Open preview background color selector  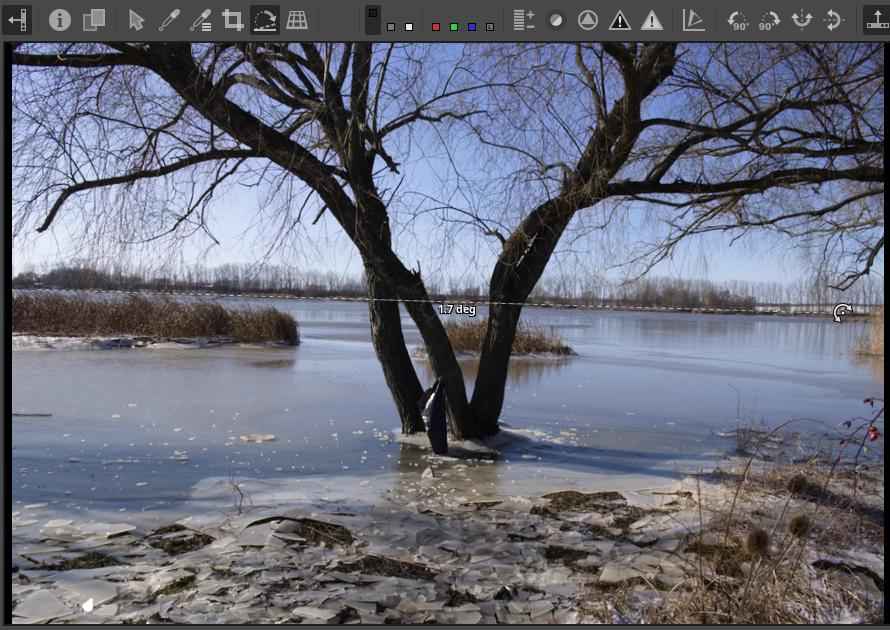coord(372,18)
